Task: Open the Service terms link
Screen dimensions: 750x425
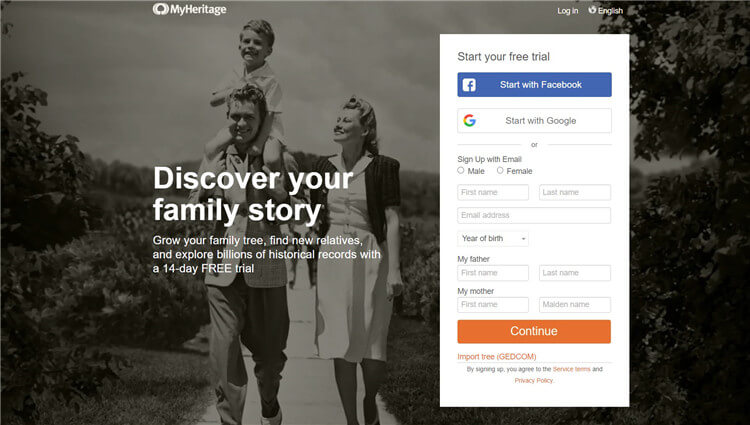Action: [572, 369]
